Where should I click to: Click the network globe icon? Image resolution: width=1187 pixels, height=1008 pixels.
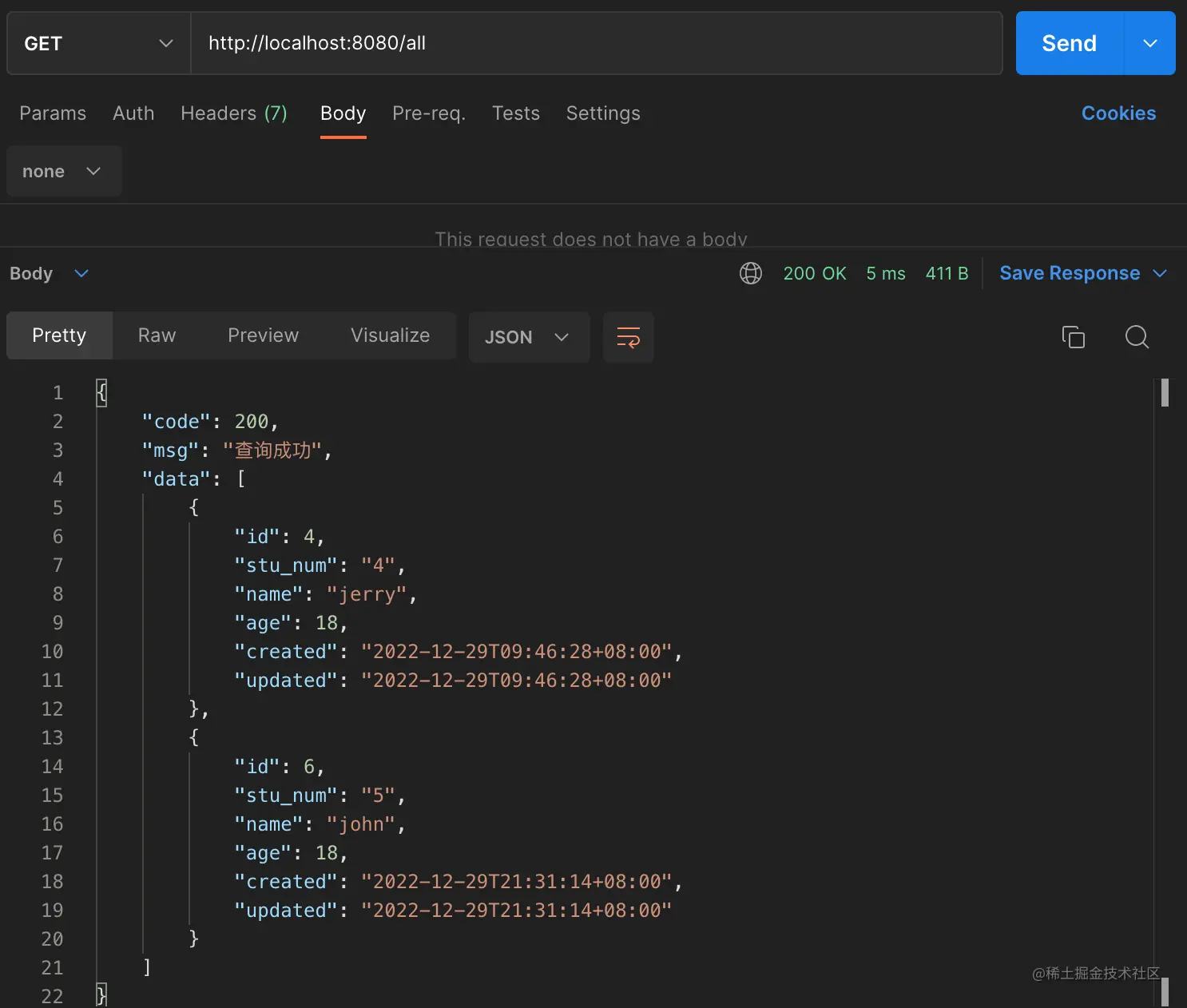tap(750, 273)
